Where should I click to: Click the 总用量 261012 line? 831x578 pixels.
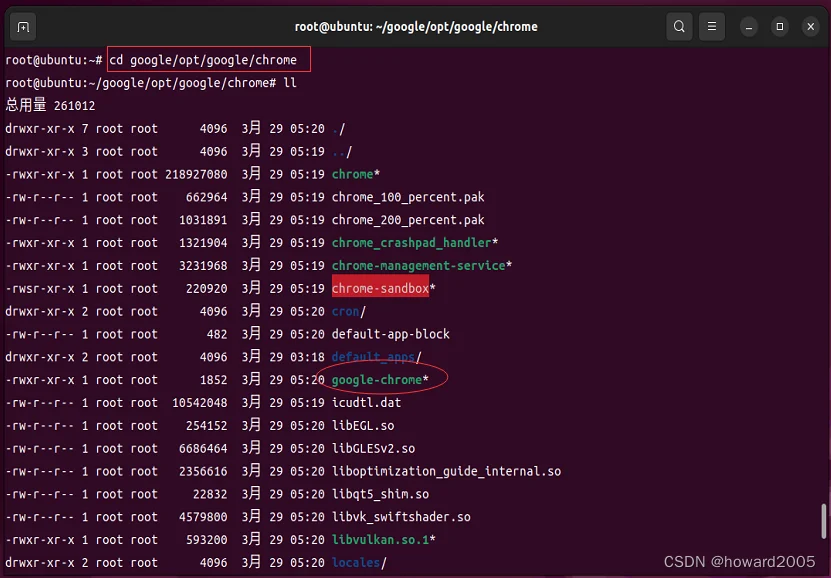[x=50, y=105]
